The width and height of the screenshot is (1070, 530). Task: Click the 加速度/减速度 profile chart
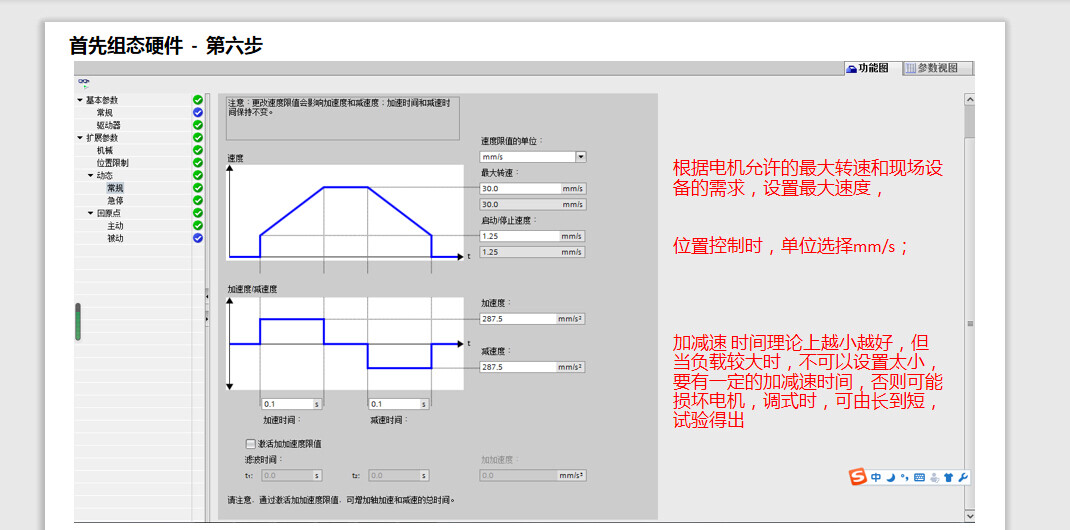click(x=345, y=343)
